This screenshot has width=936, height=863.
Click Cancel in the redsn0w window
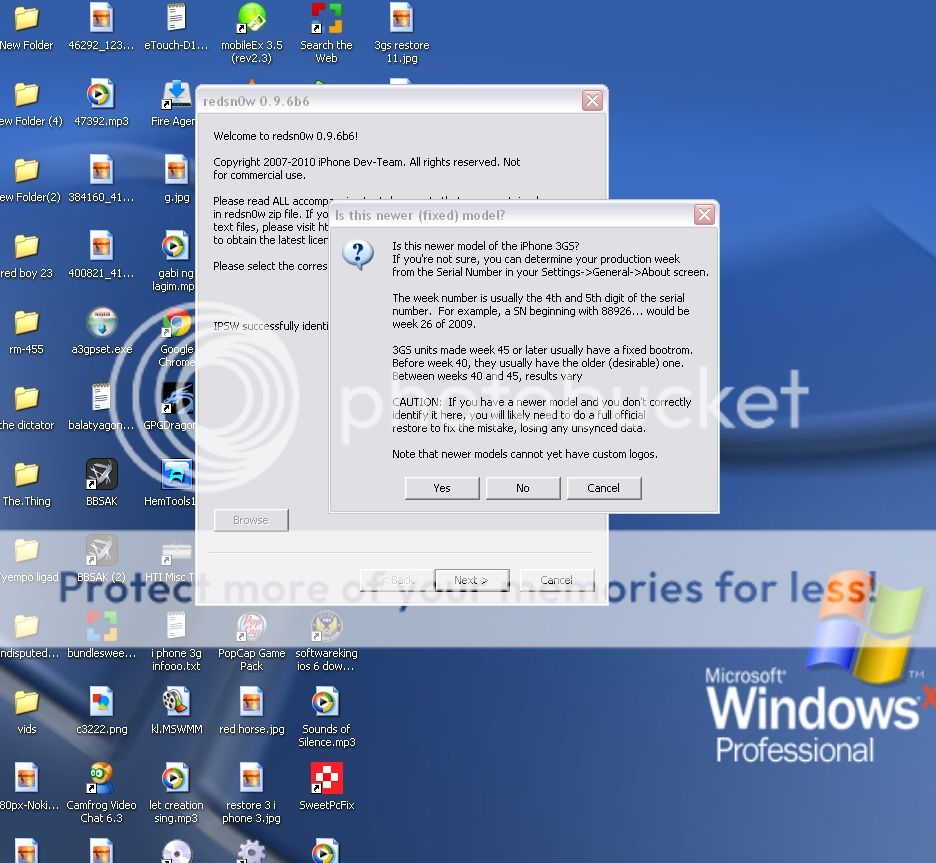[556, 580]
